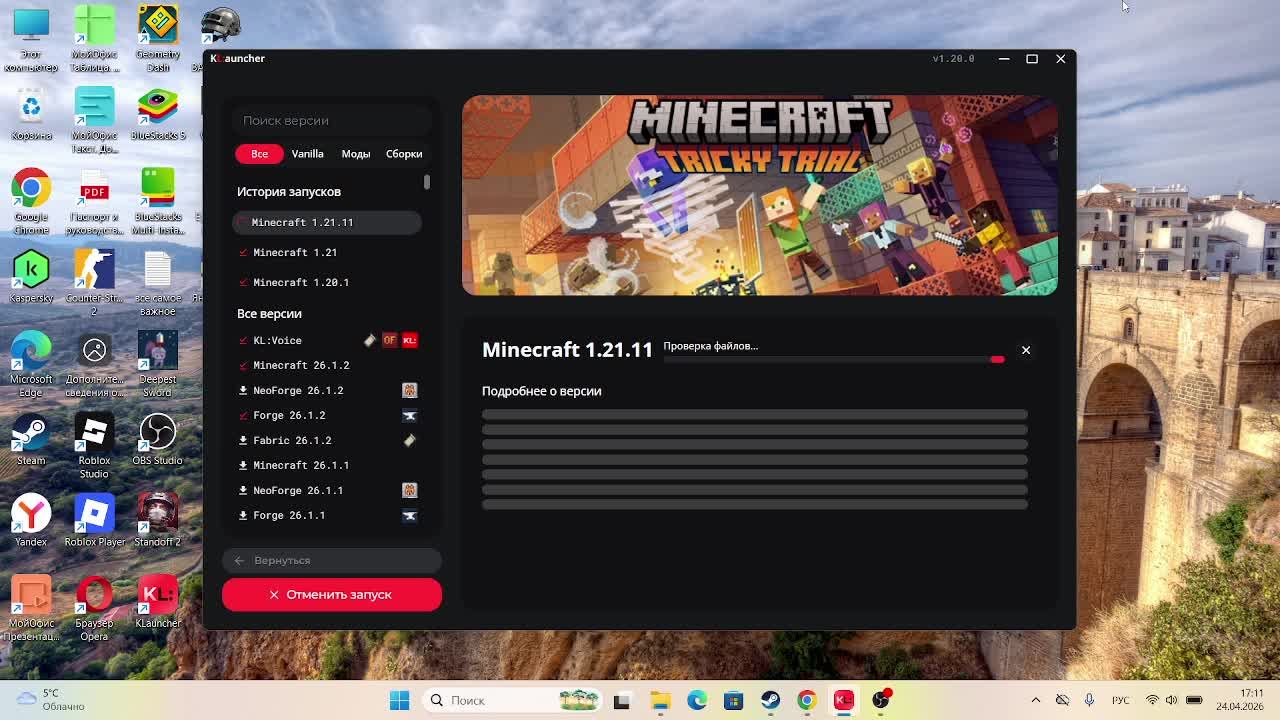Open the BlueStacks 5 desktop shortcut
Image resolution: width=1280 pixels, height=720 pixels.
157,114
